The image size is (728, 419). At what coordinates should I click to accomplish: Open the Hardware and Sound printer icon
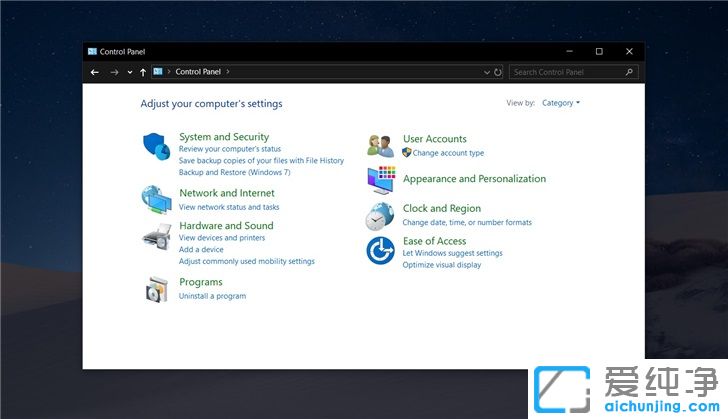[157, 236]
